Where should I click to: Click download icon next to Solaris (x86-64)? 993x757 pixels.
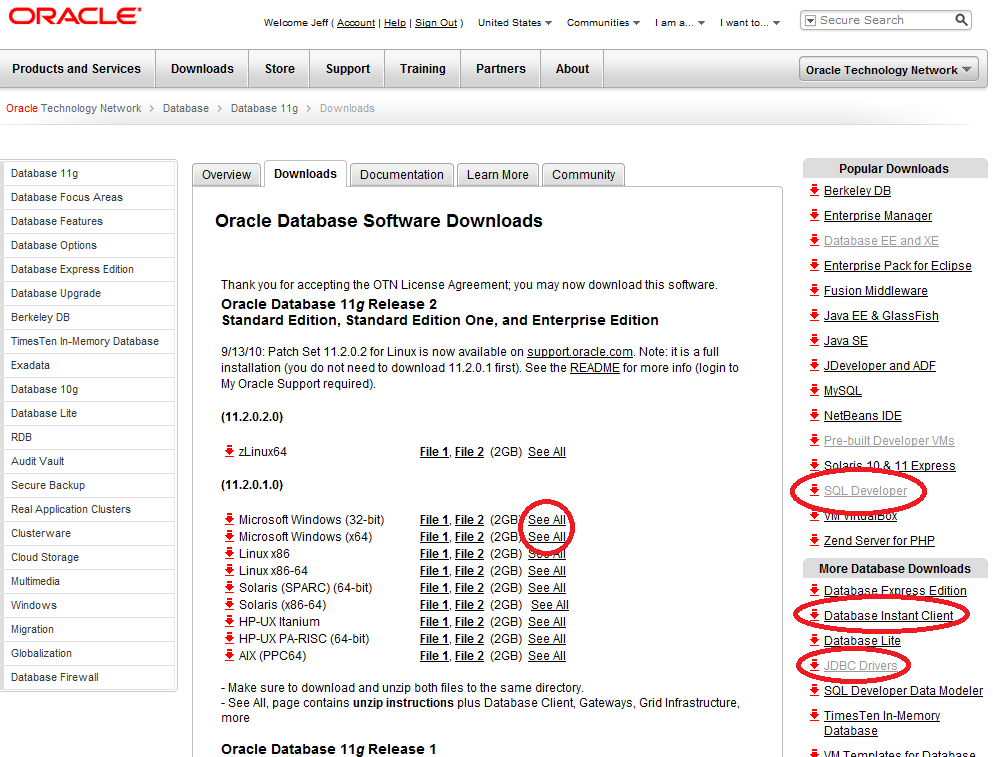(x=229, y=604)
